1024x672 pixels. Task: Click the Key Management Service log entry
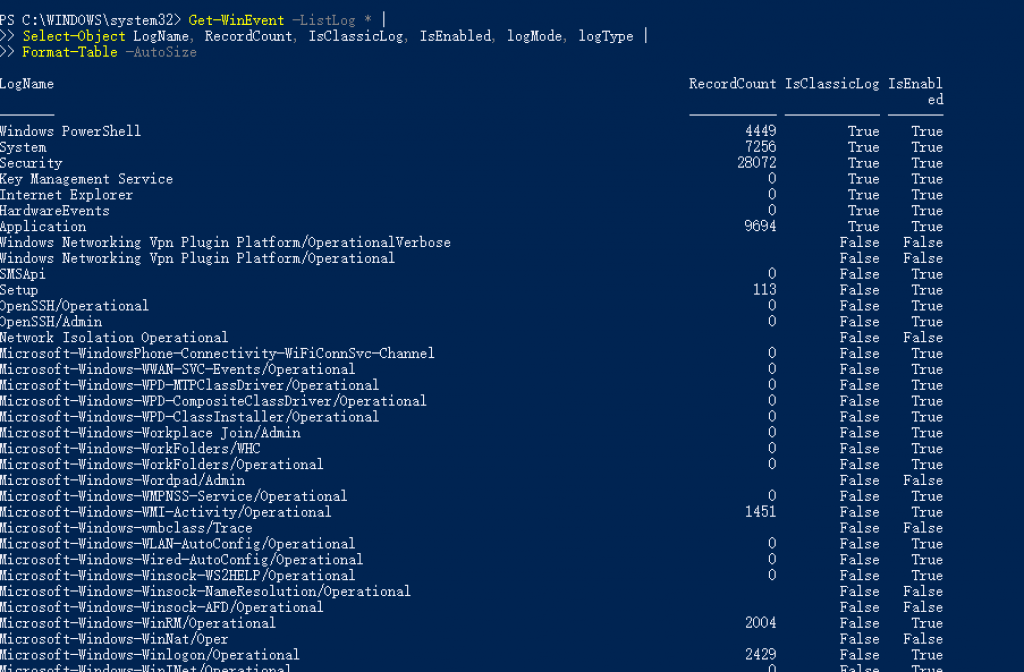[x=86, y=179]
